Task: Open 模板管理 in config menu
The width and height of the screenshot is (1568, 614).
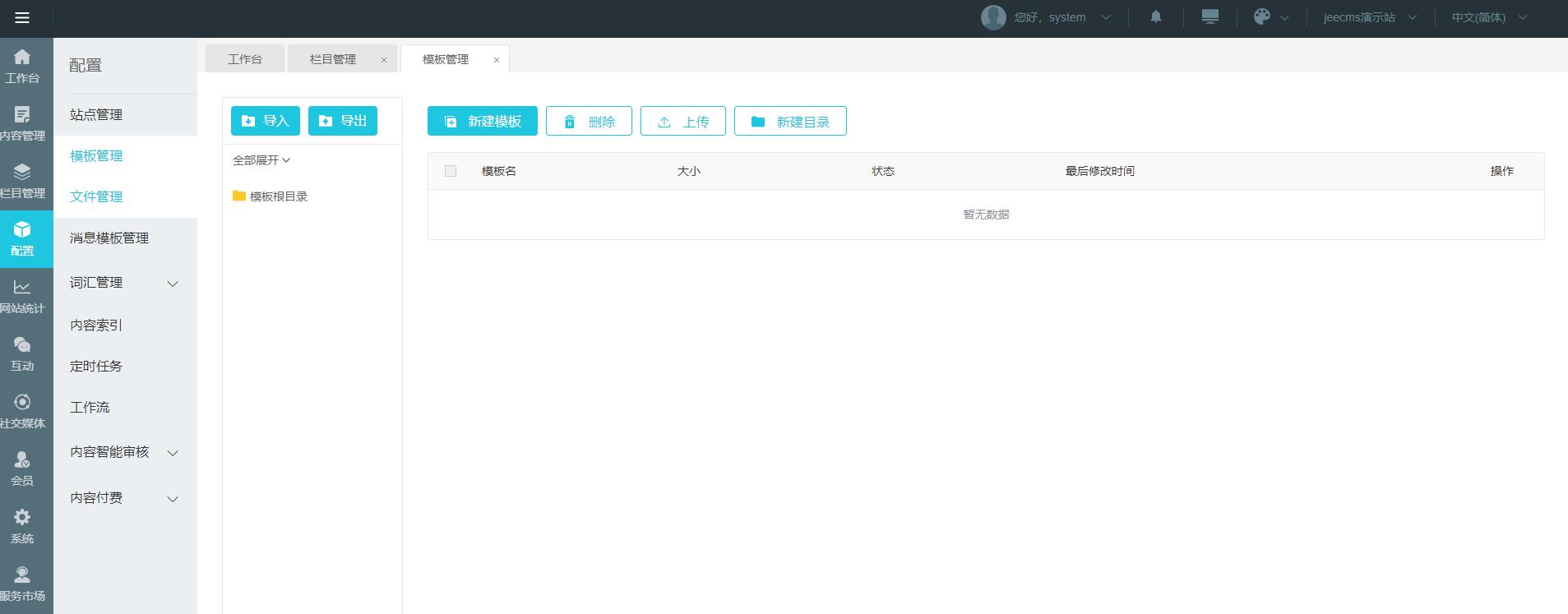Action: (125, 156)
